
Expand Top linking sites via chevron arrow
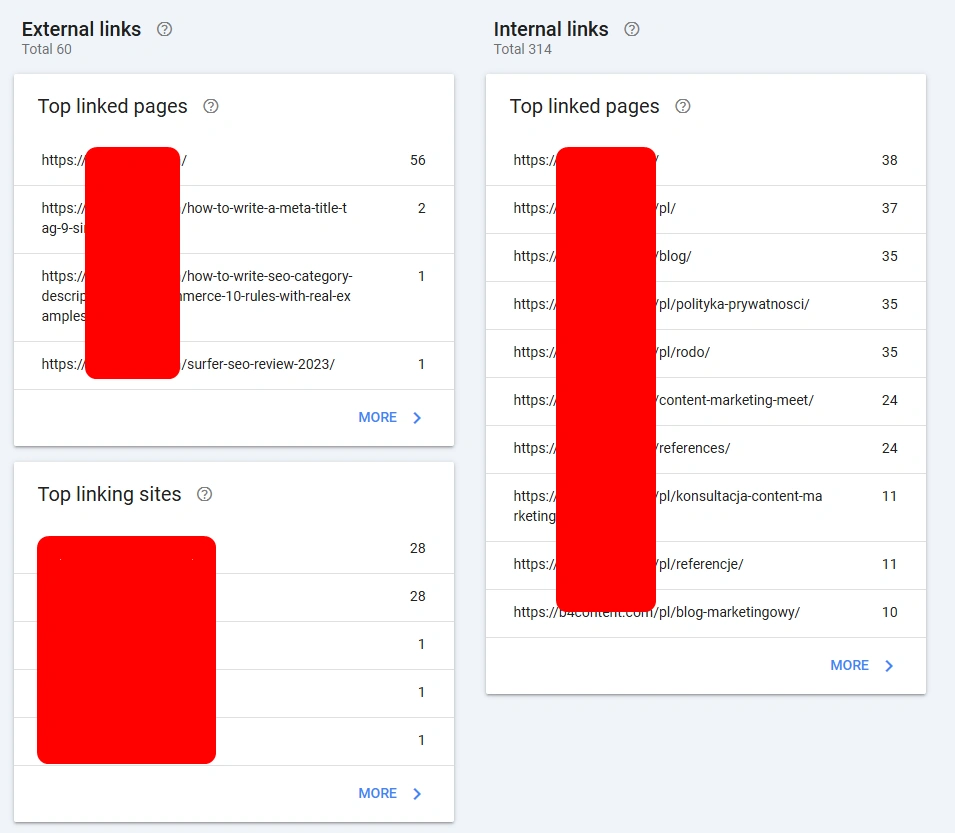coord(418,794)
